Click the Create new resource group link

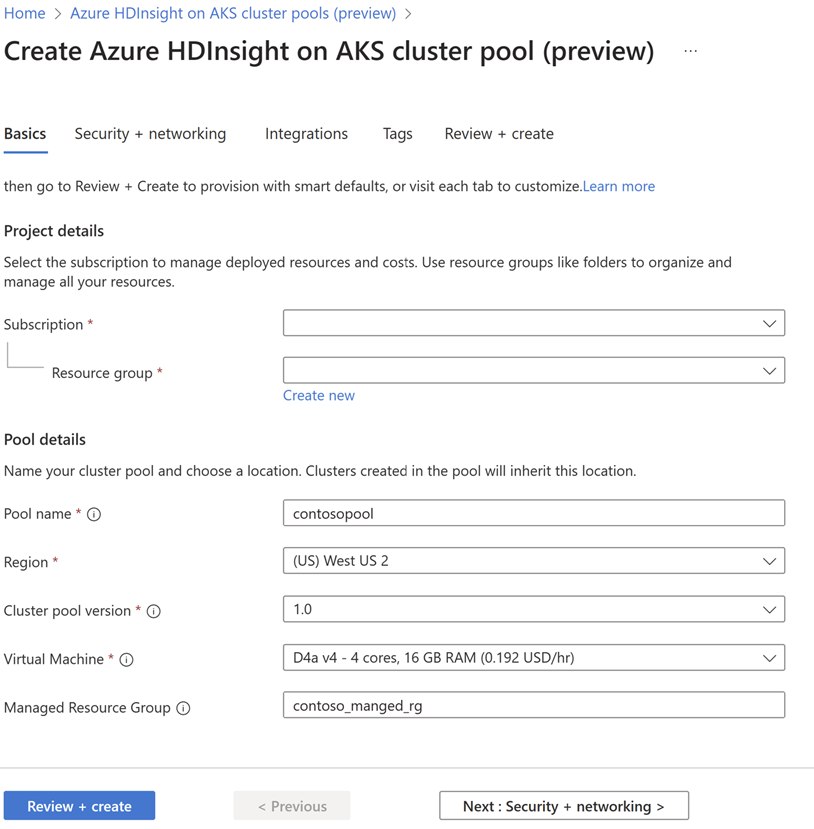tap(318, 396)
